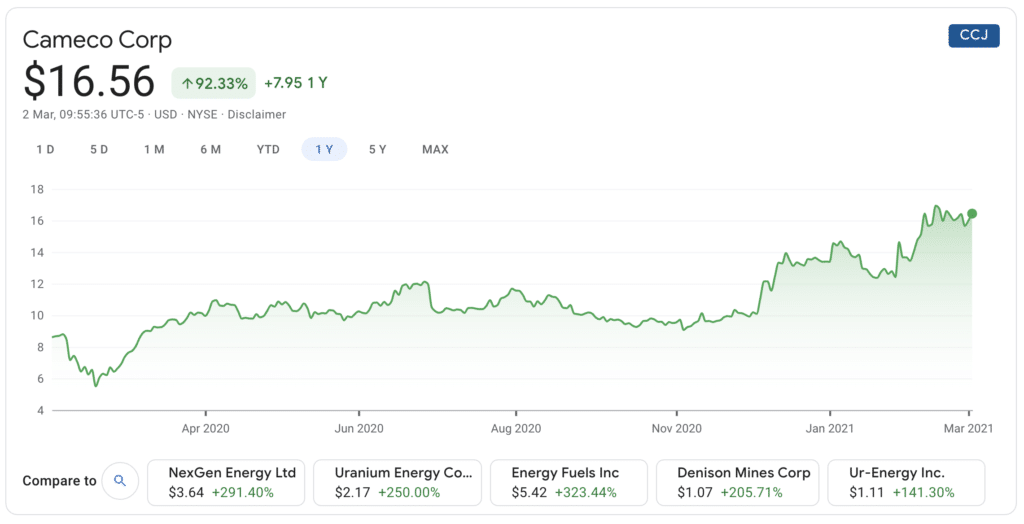Switch chart to 6 M range
Viewport: 1024px width, 524px height.
point(210,150)
